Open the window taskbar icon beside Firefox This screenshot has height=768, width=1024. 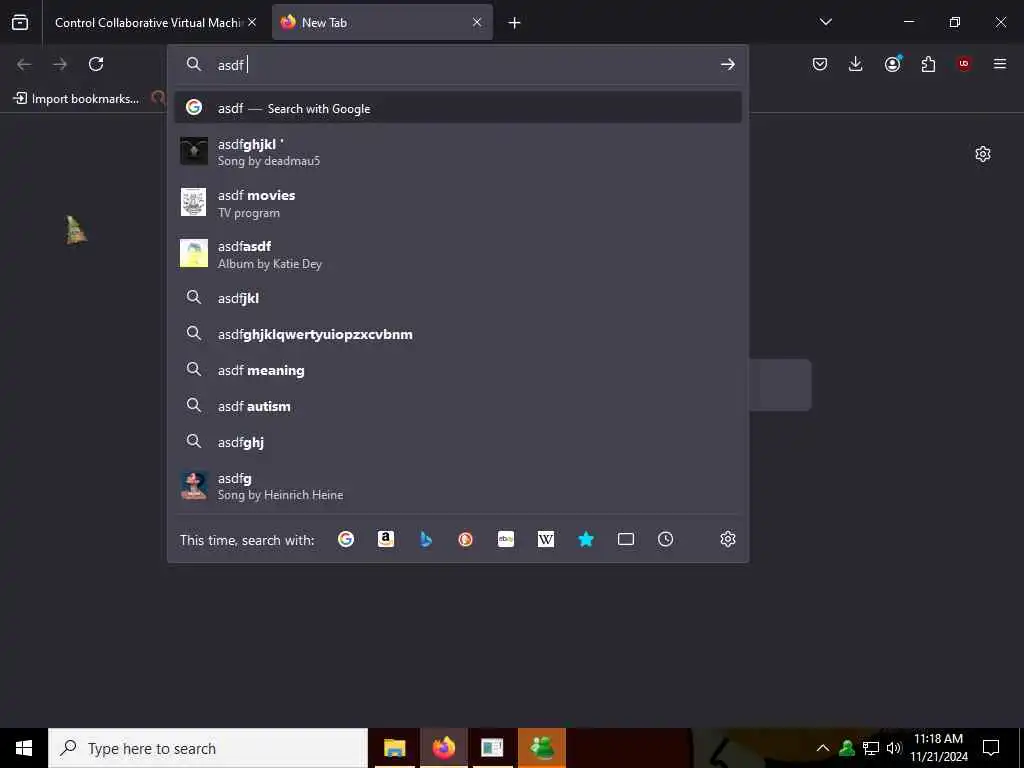click(492, 748)
